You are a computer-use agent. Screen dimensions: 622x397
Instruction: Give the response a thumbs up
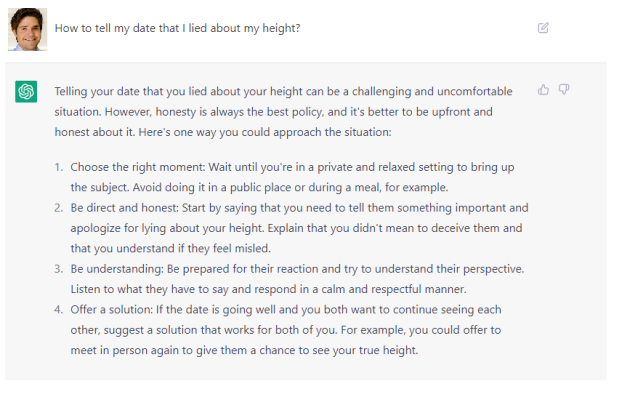click(x=543, y=90)
